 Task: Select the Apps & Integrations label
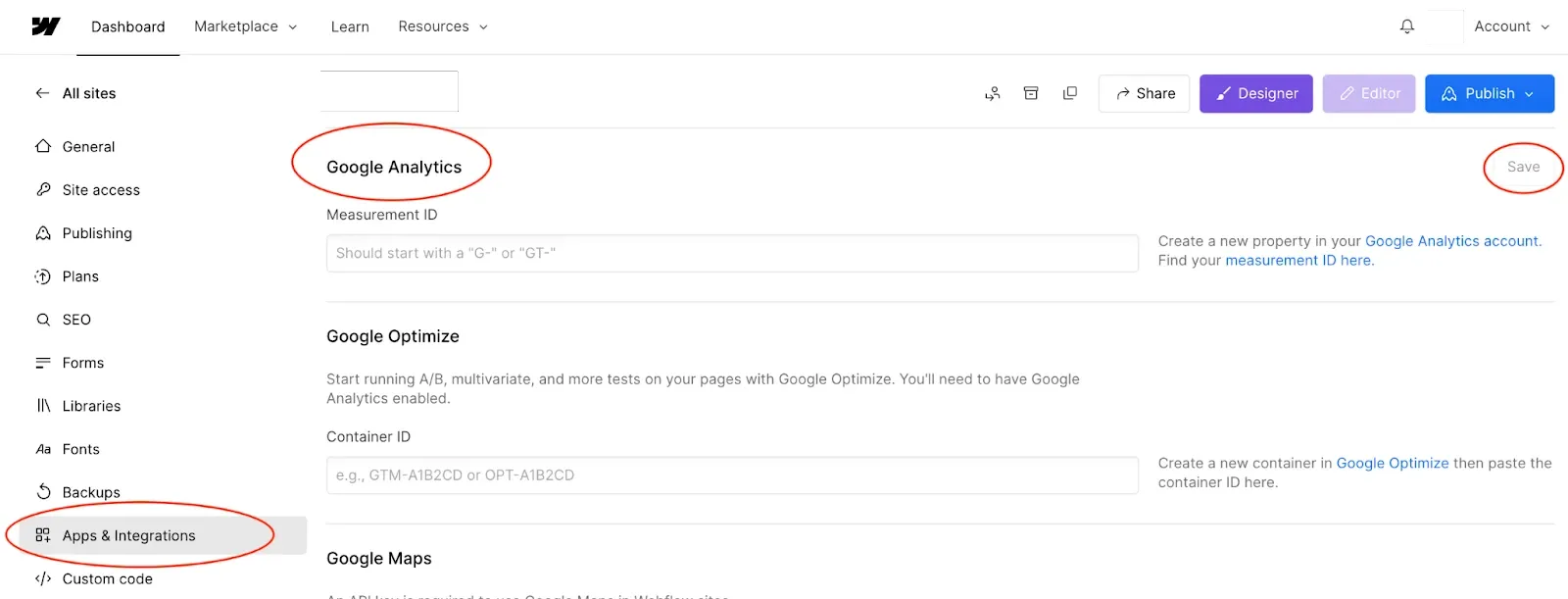pos(129,535)
